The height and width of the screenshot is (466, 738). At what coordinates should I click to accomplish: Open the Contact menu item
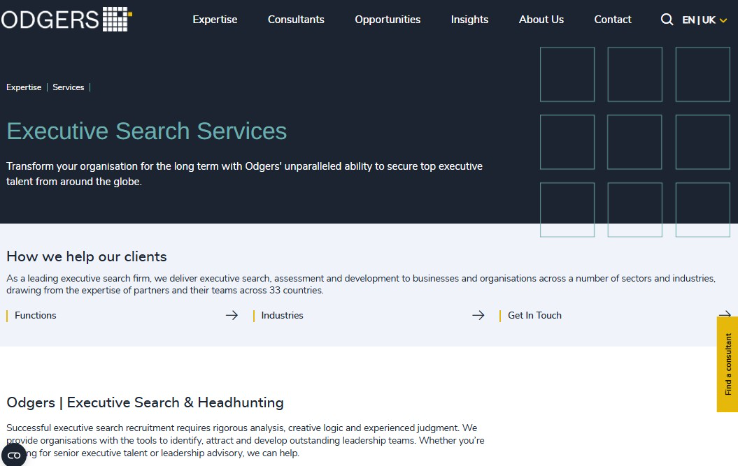click(612, 19)
